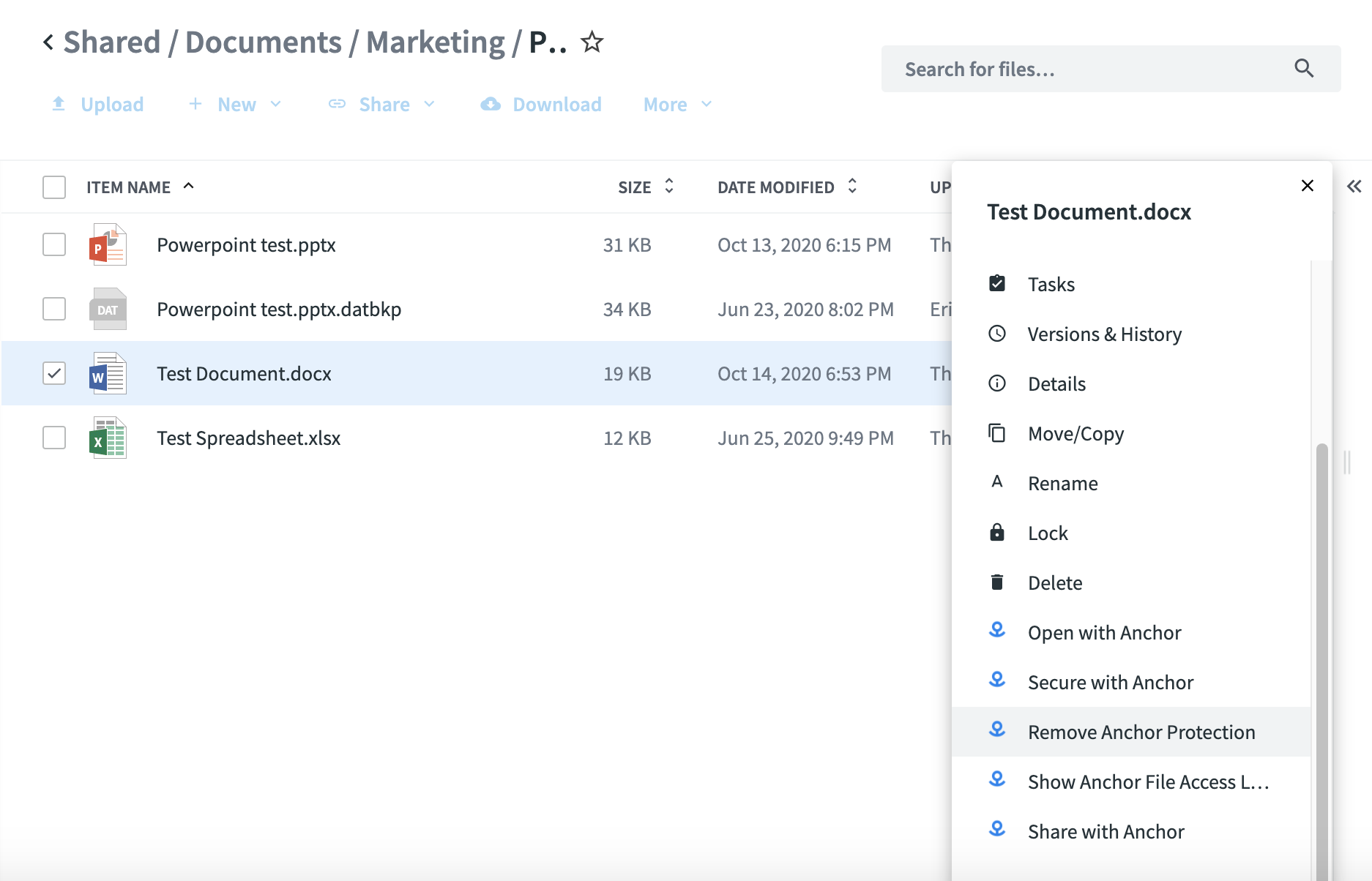Check the Powerpoint test.pptx checkbox

pos(54,245)
